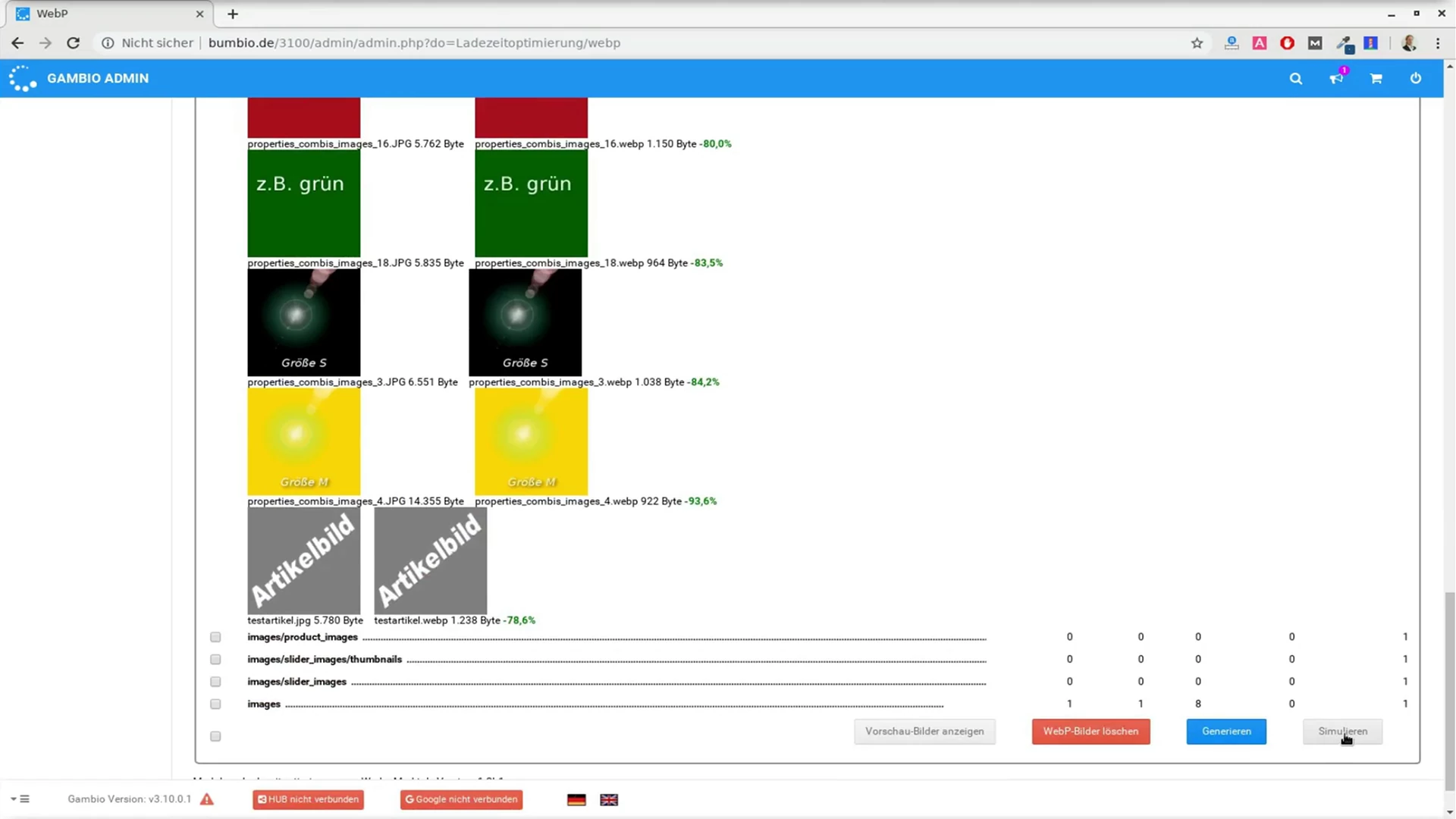Image resolution: width=1456 pixels, height=819 pixels.
Task: Click the power logout icon
Action: (x=1416, y=79)
